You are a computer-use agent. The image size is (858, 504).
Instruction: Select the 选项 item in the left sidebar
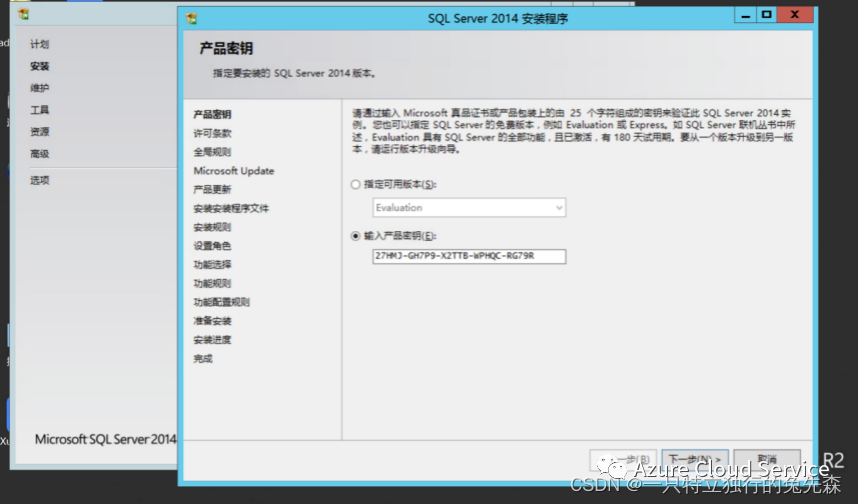pyautogui.click(x=39, y=180)
